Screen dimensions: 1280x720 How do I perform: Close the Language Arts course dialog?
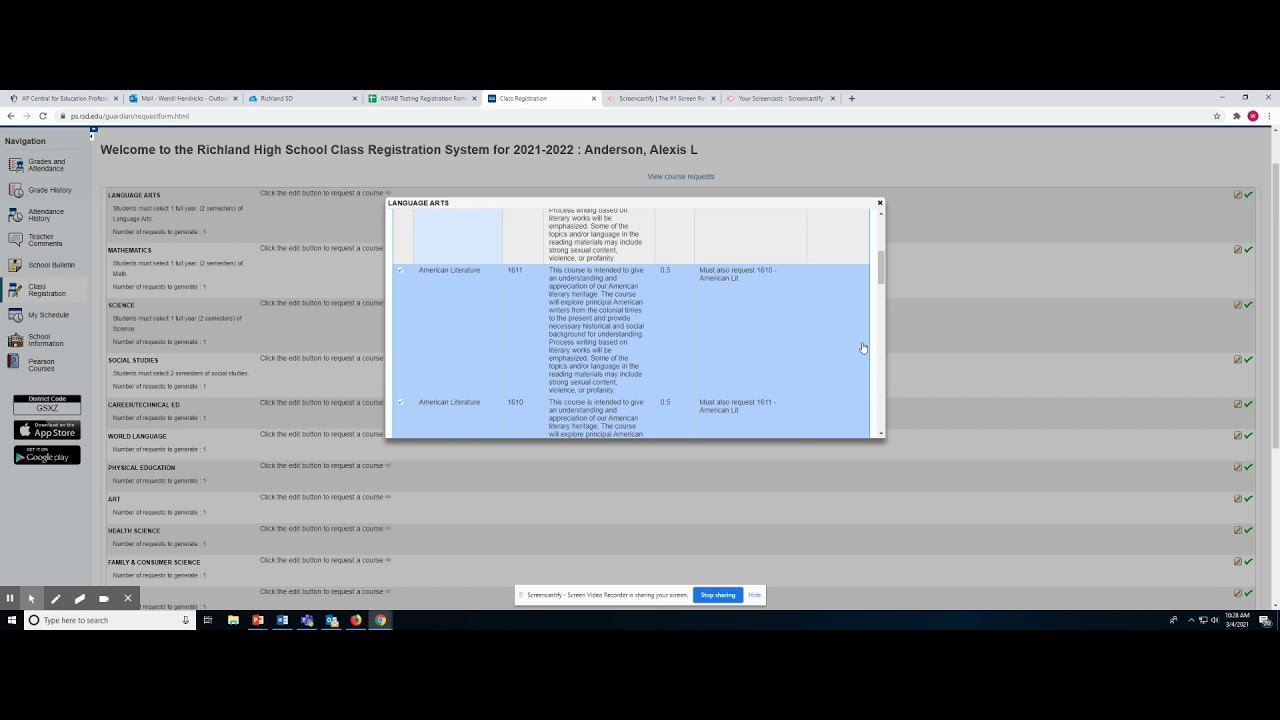(880, 203)
